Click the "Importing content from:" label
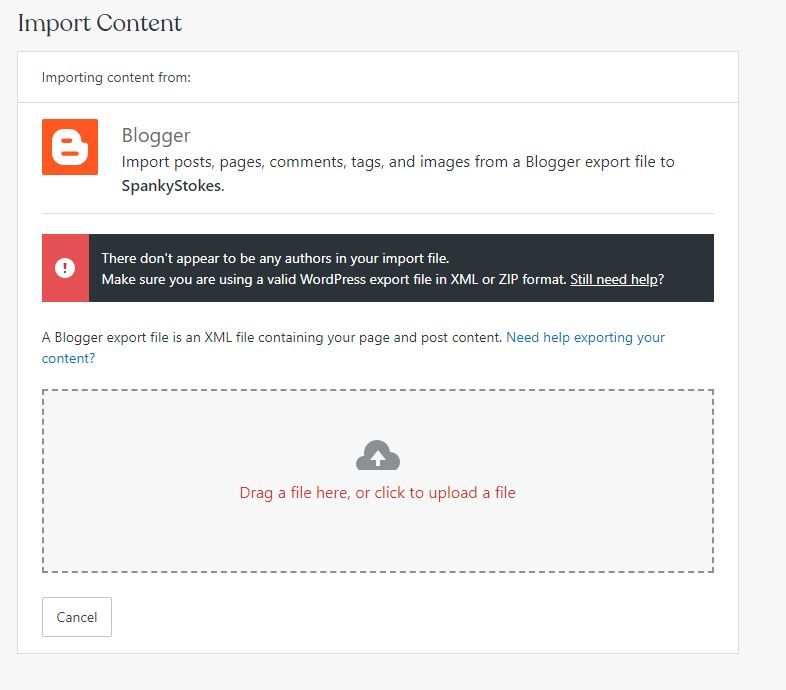Viewport: 786px width, 690px height. pos(116,77)
